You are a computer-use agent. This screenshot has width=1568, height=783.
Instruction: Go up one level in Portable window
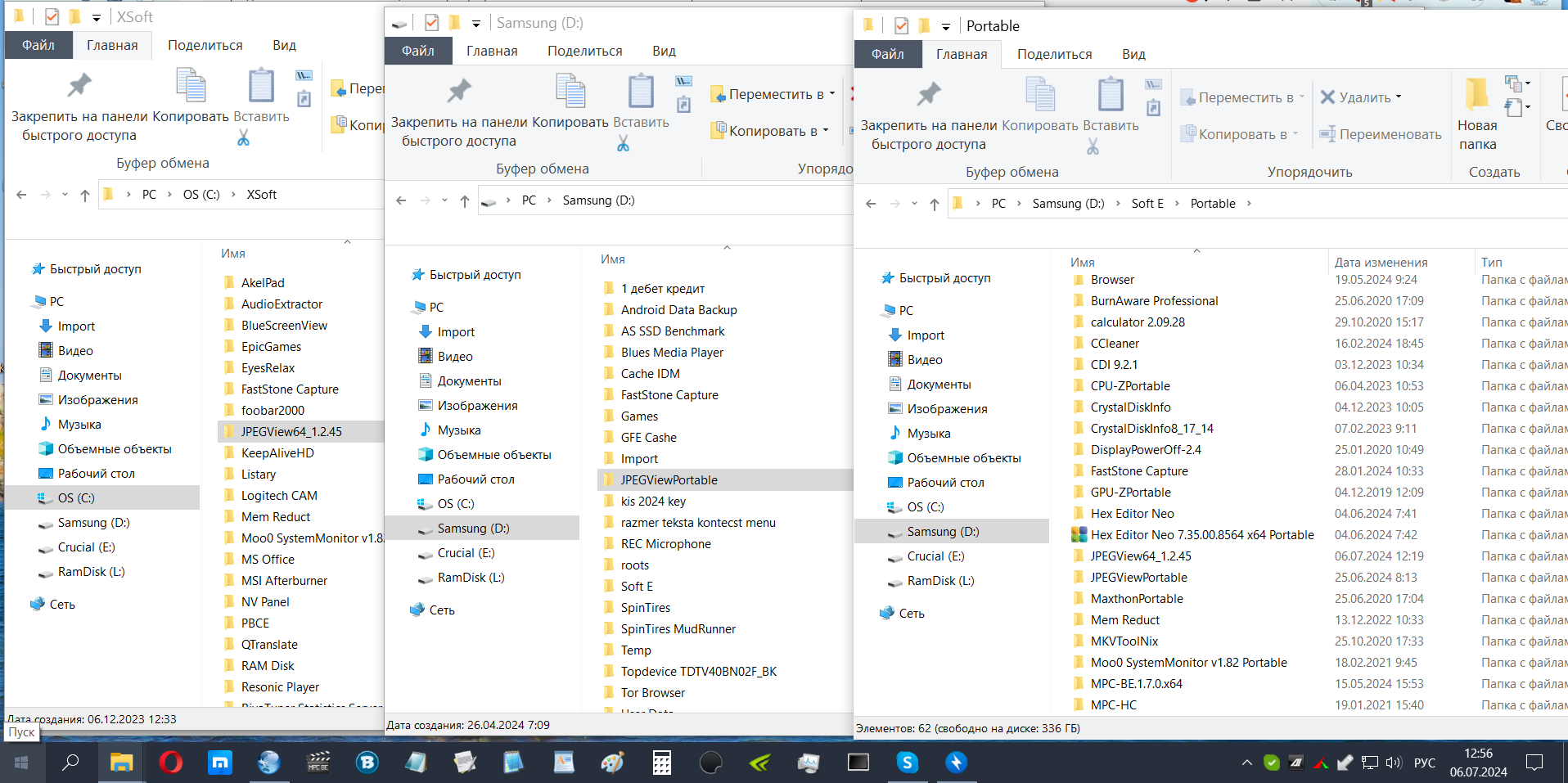click(x=935, y=204)
